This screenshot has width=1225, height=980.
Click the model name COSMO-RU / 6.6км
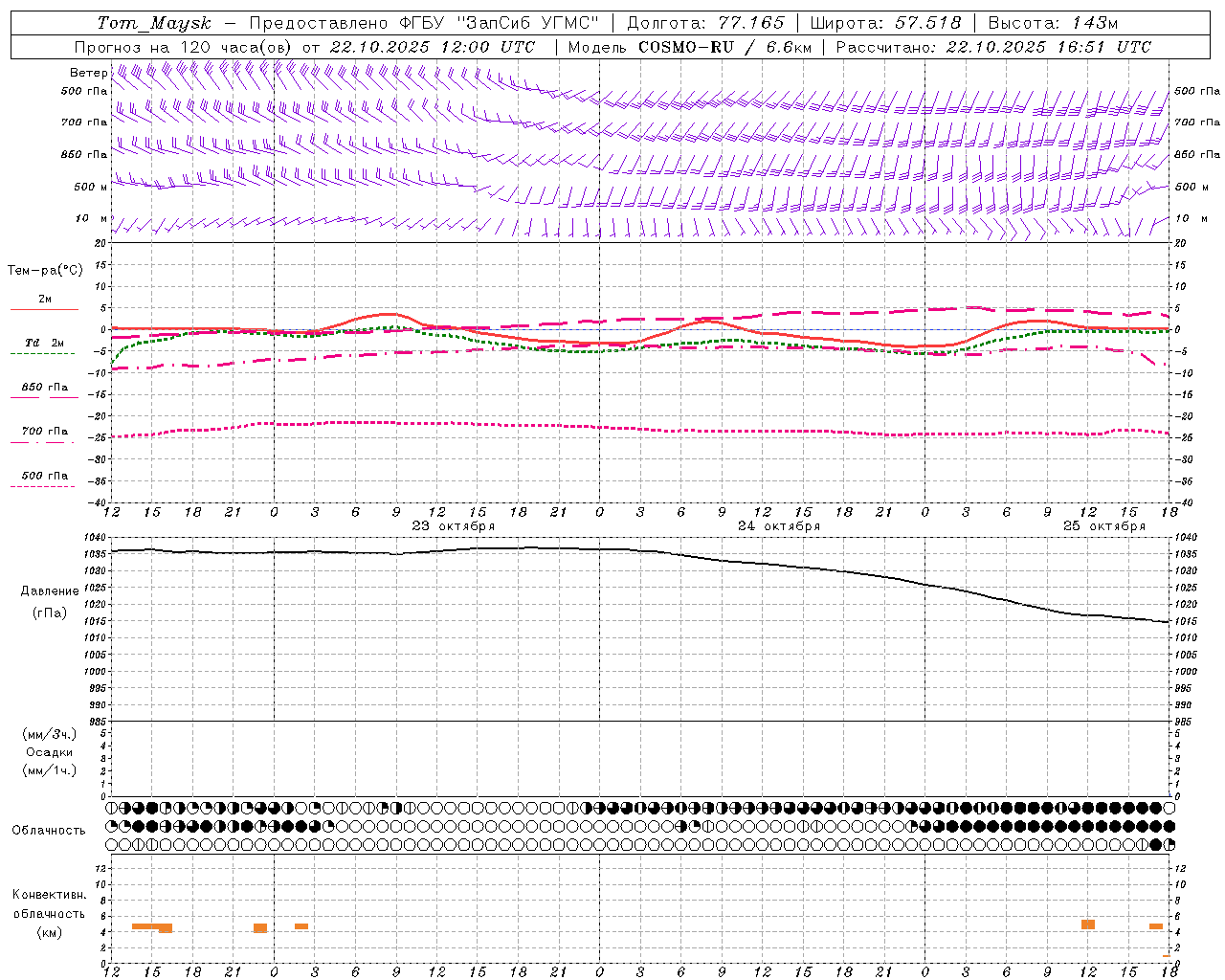tap(724, 47)
